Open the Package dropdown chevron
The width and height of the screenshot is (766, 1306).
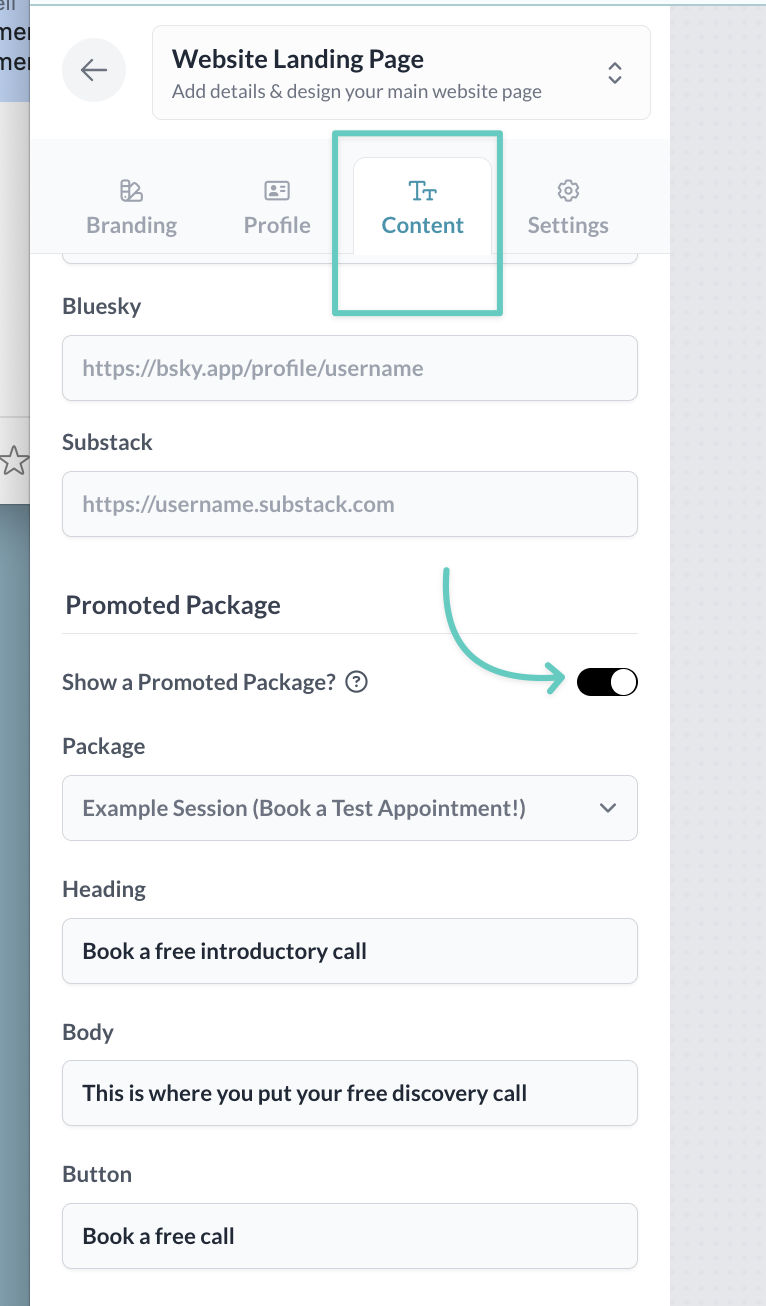click(608, 808)
